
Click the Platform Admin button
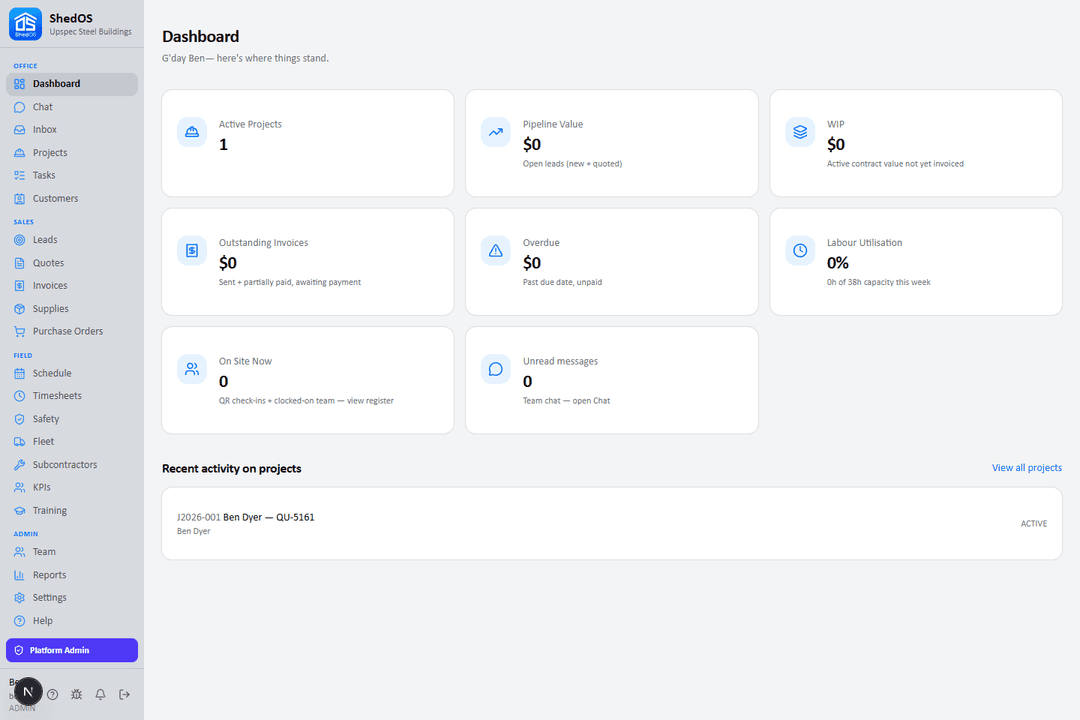[x=72, y=650]
